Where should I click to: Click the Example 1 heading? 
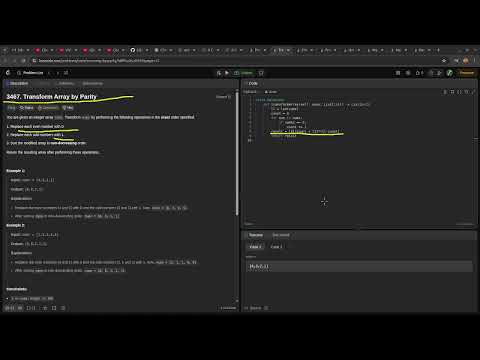(x=15, y=171)
